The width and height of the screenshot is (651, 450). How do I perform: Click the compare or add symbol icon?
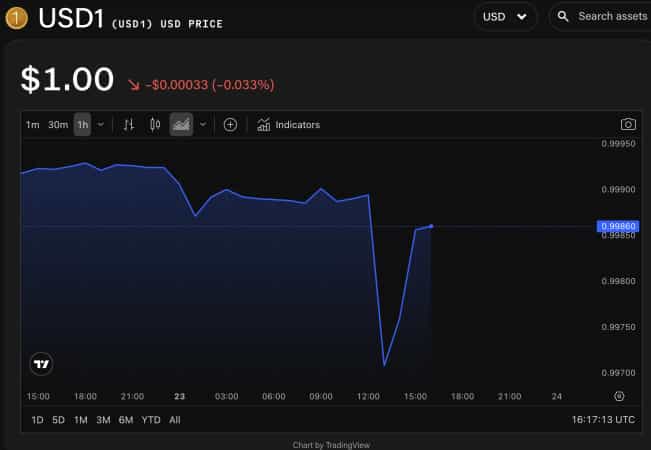point(230,125)
